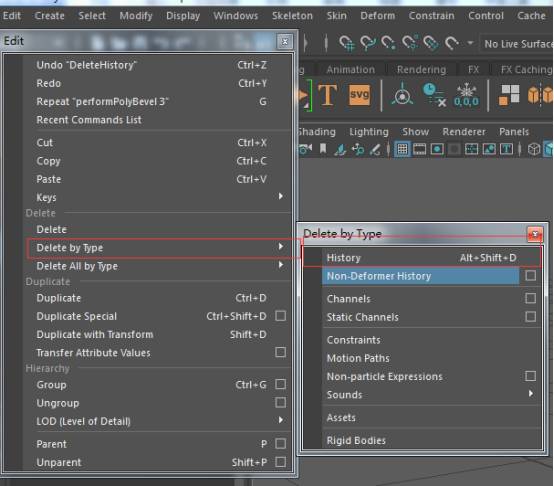Click the Snap to Grids magnet icon
Image resolution: width=554 pixels, height=486 pixels.
[x=346, y=43]
